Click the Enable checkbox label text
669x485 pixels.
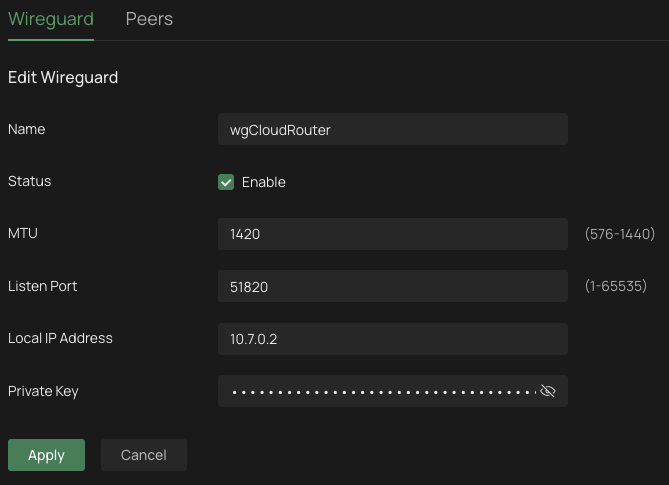click(x=264, y=182)
